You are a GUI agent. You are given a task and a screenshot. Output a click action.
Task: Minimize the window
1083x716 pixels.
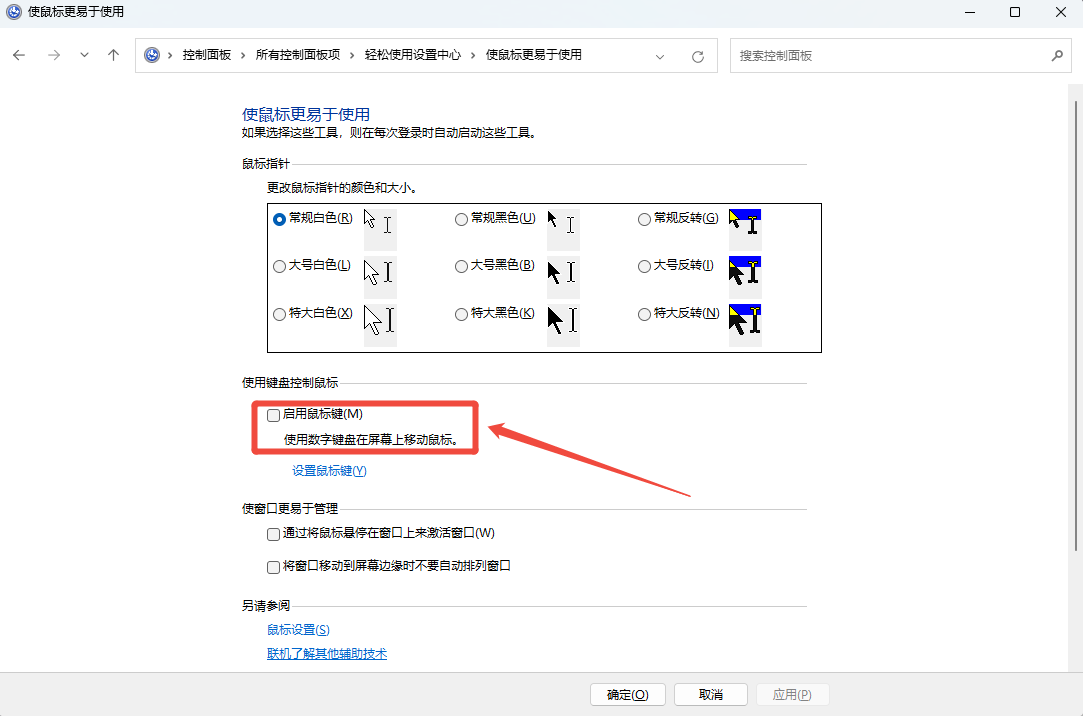pos(970,12)
